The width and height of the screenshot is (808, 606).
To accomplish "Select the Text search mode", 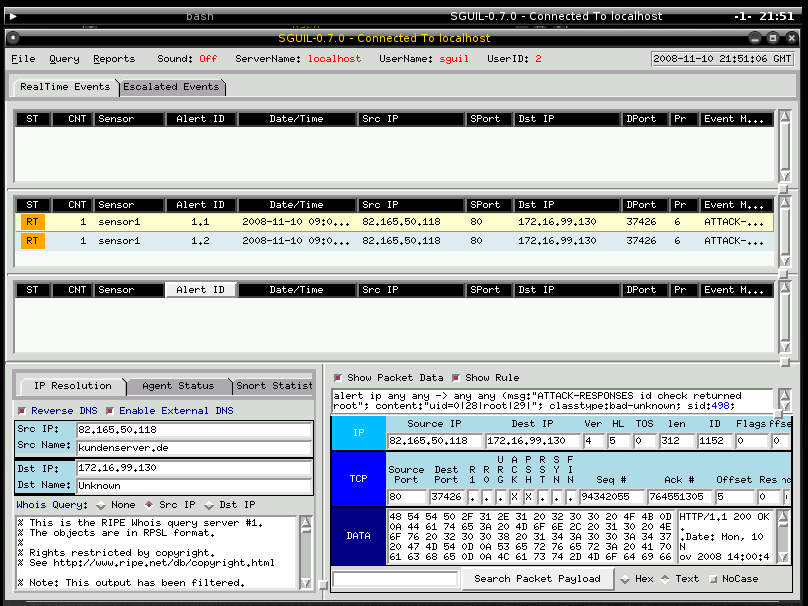I will click(680, 579).
